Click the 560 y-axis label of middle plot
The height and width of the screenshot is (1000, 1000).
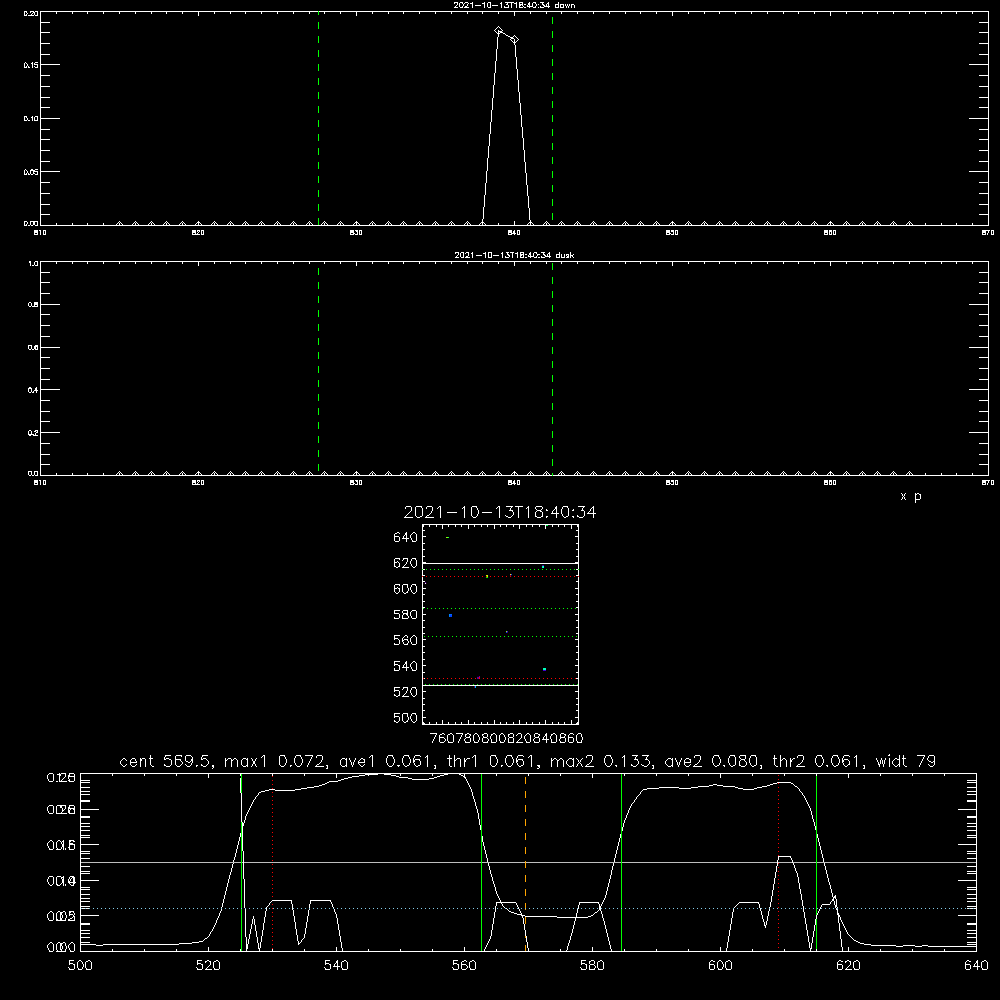tap(406, 640)
